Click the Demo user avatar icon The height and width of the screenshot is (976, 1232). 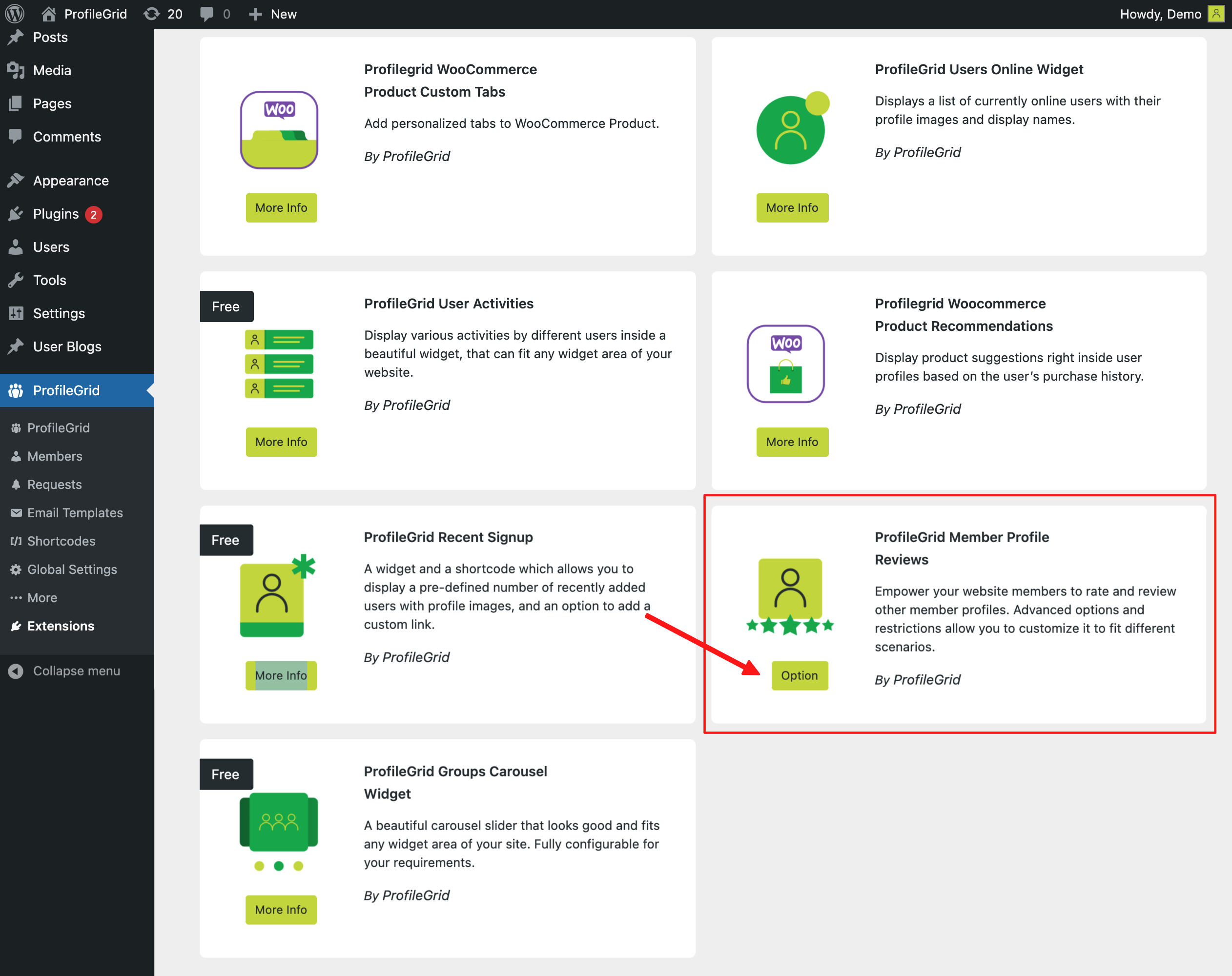coord(1215,14)
